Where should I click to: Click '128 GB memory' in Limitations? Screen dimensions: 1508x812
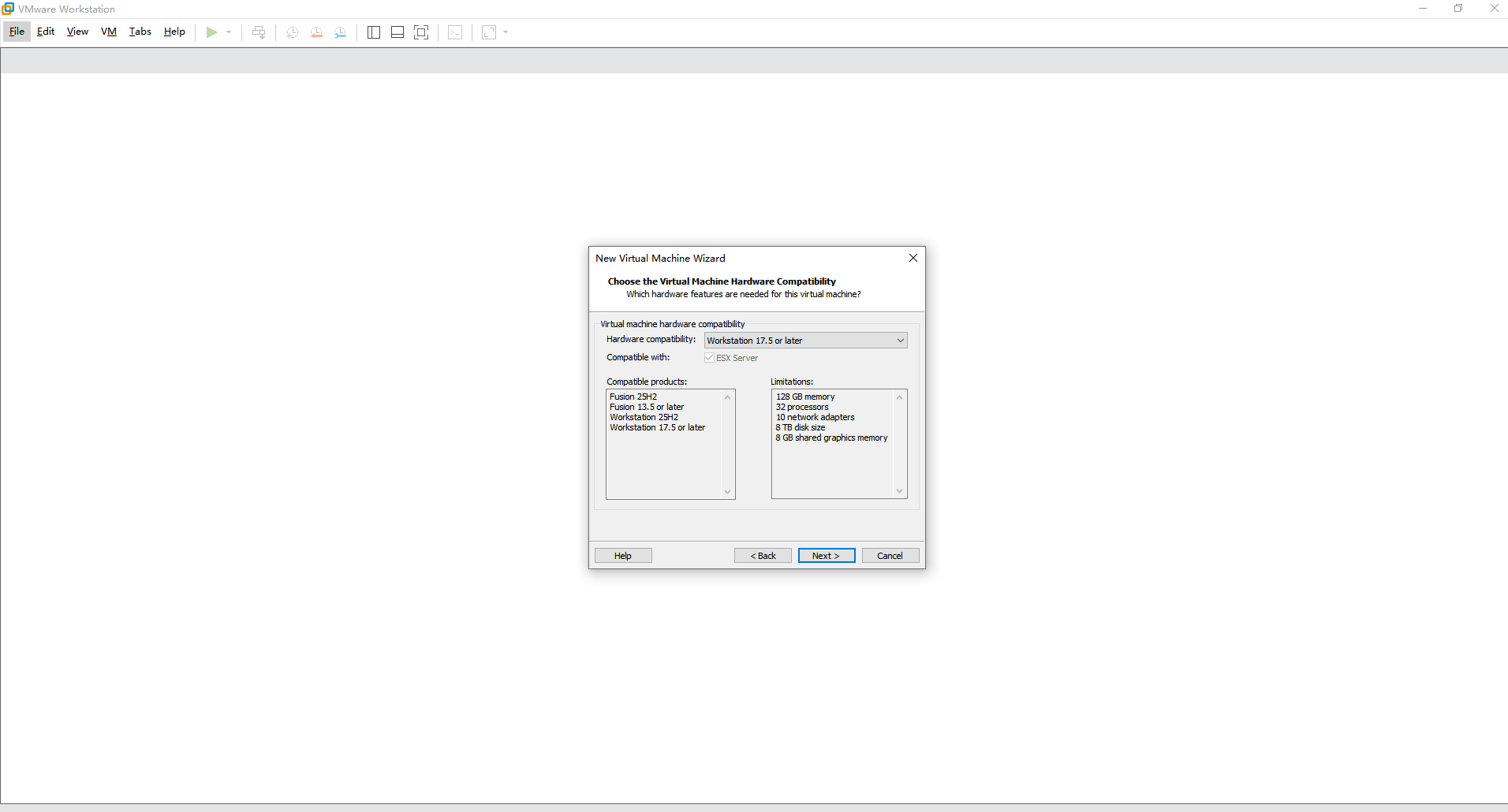coord(805,397)
